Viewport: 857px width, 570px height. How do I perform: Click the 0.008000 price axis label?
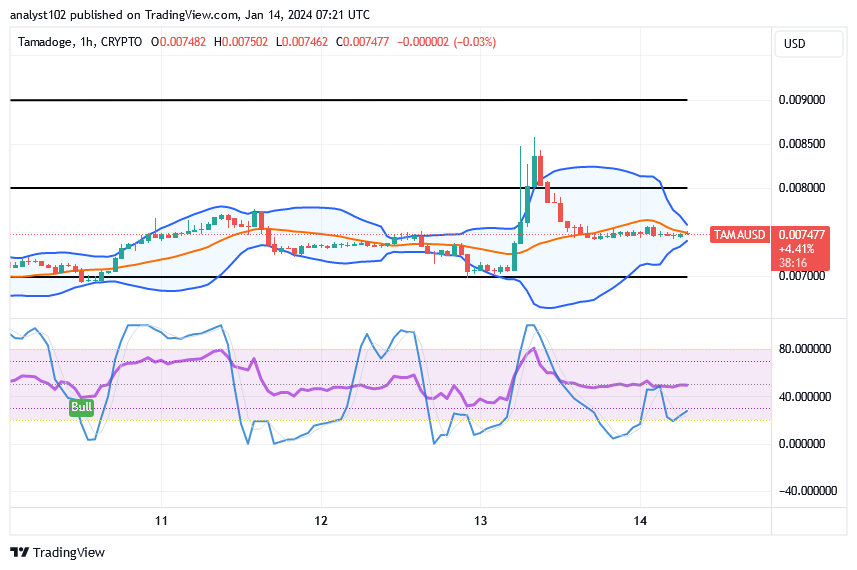pos(802,188)
